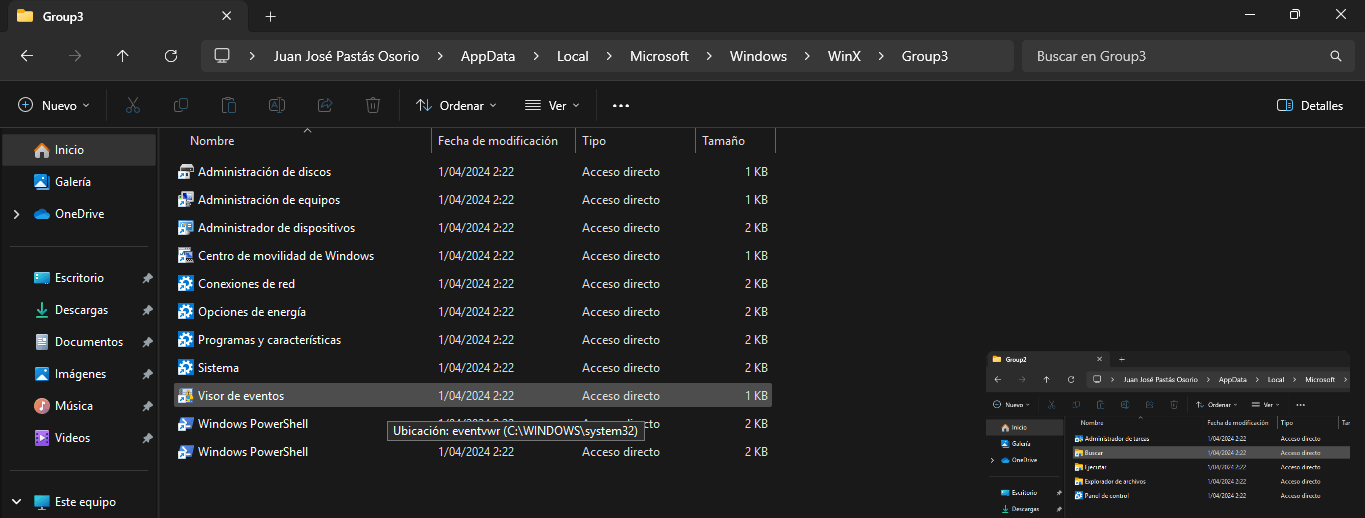1365x518 pixels.
Task: Close the Group3 tab
Action: (x=227, y=16)
